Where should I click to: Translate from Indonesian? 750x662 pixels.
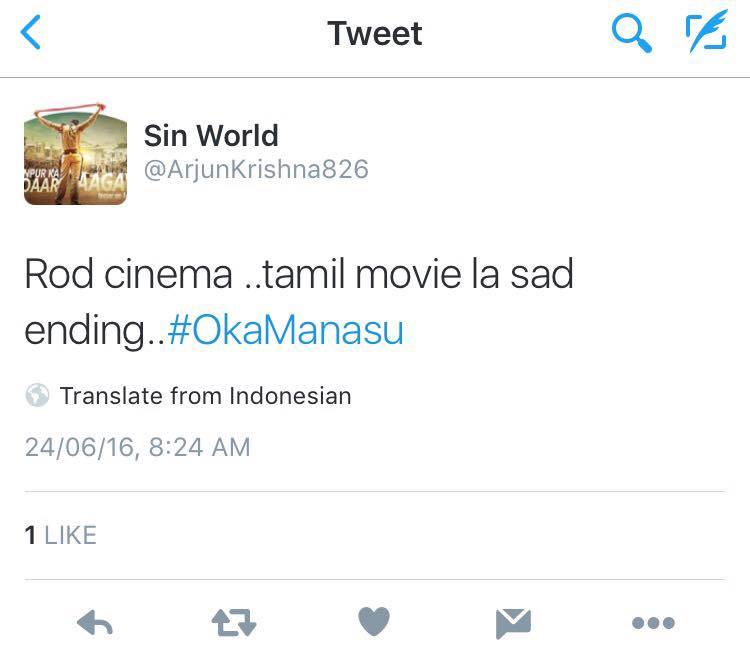click(x=206, y=396)
